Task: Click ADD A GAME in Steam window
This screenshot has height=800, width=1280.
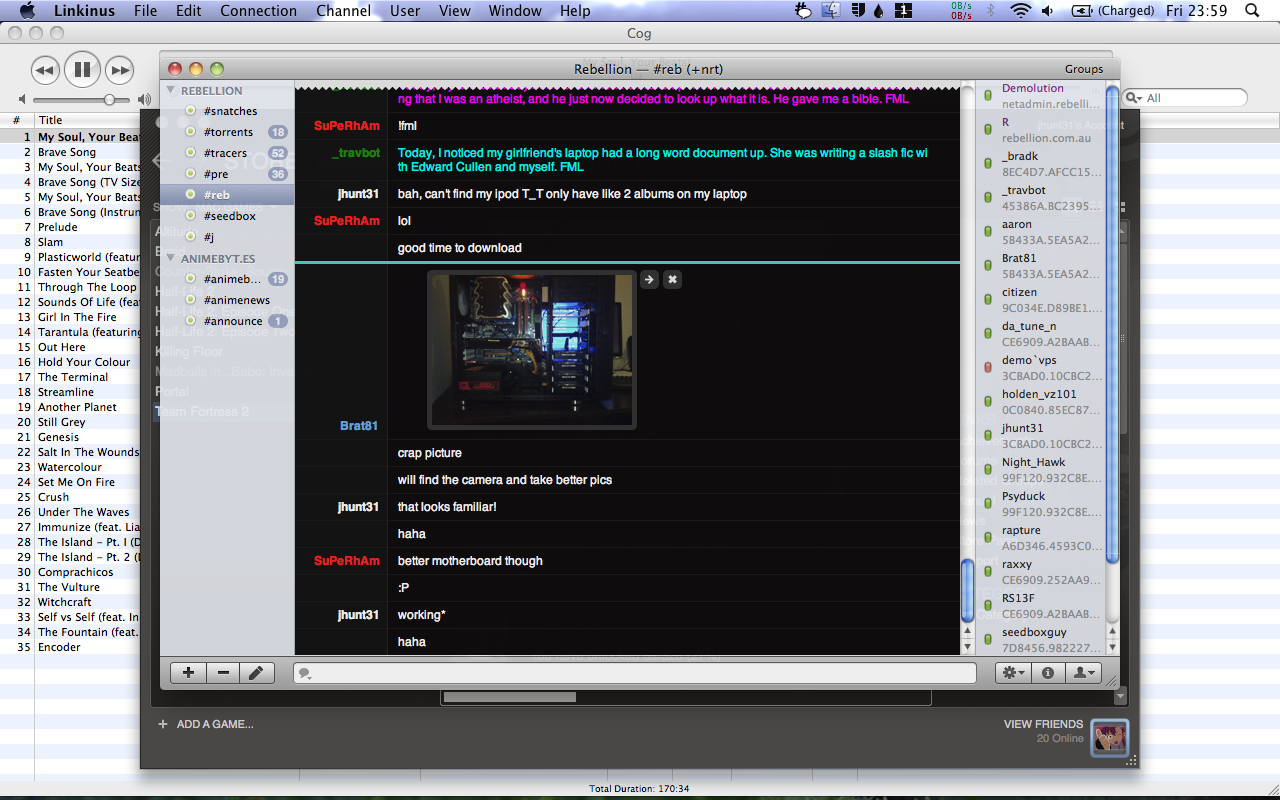Action: click(206, 724)
